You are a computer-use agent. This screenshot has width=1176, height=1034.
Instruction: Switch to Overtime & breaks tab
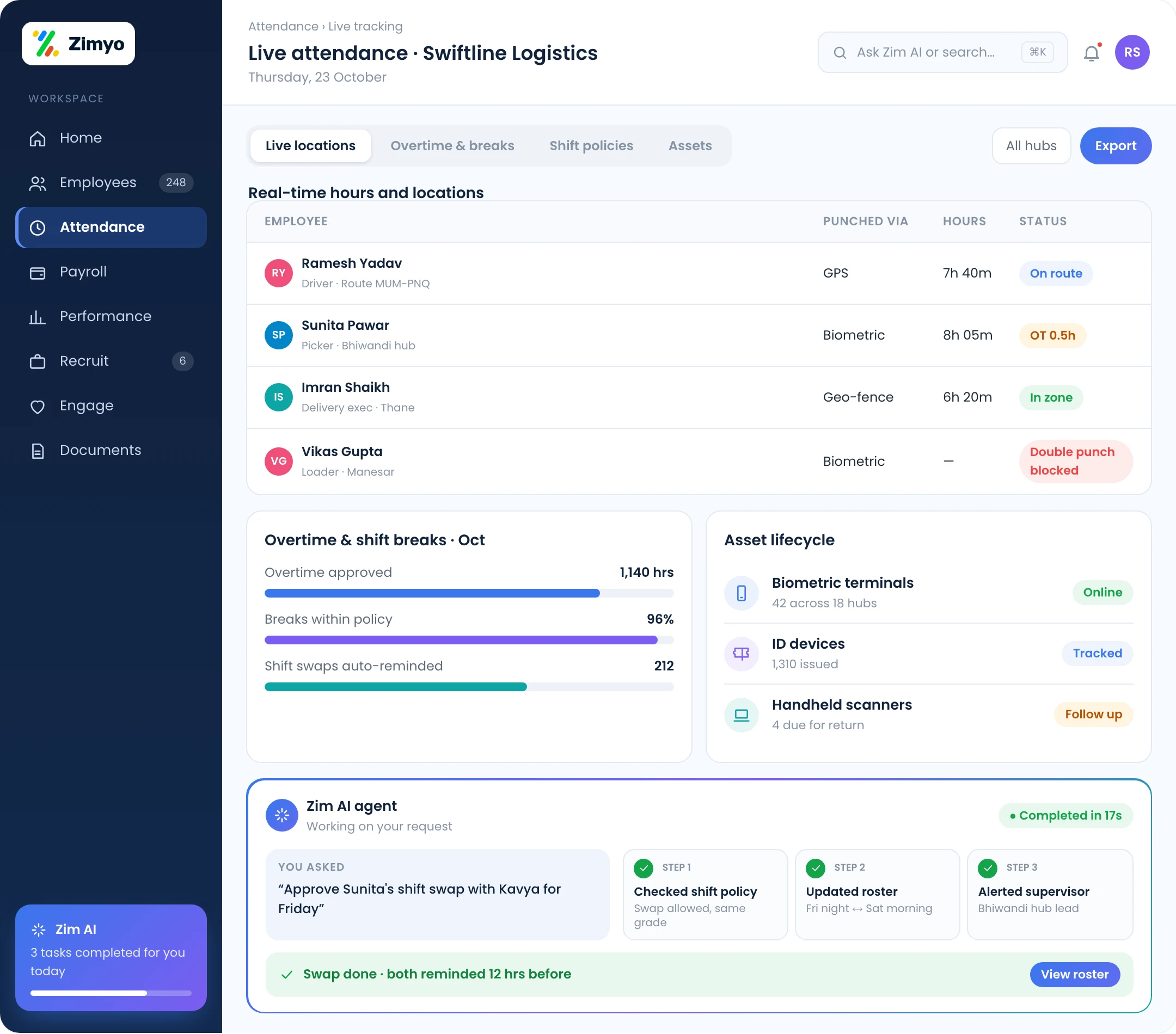pos(452,146)
